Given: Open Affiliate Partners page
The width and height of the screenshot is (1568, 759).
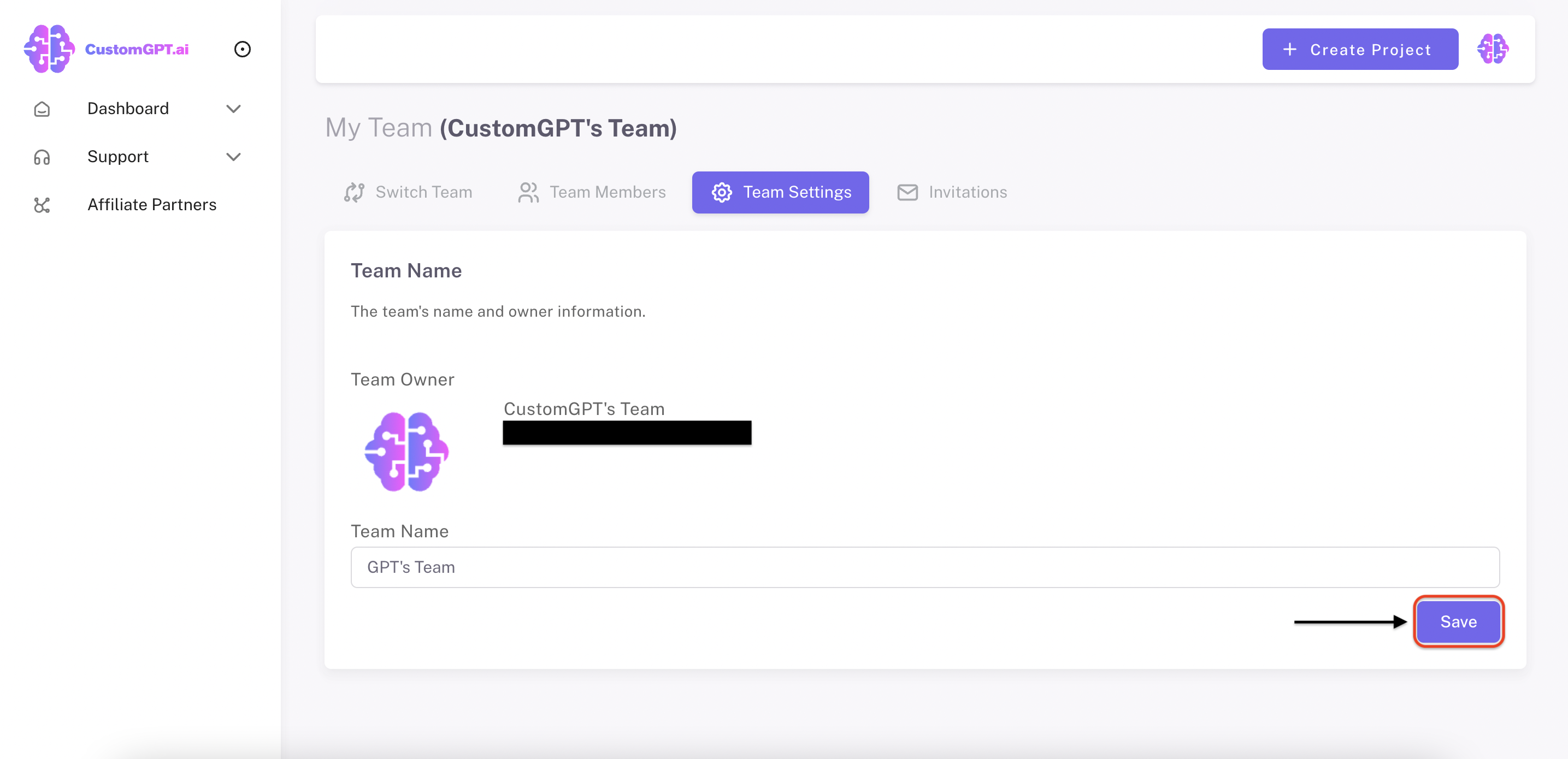Looking at the screenshot, I should coord(151,205).
